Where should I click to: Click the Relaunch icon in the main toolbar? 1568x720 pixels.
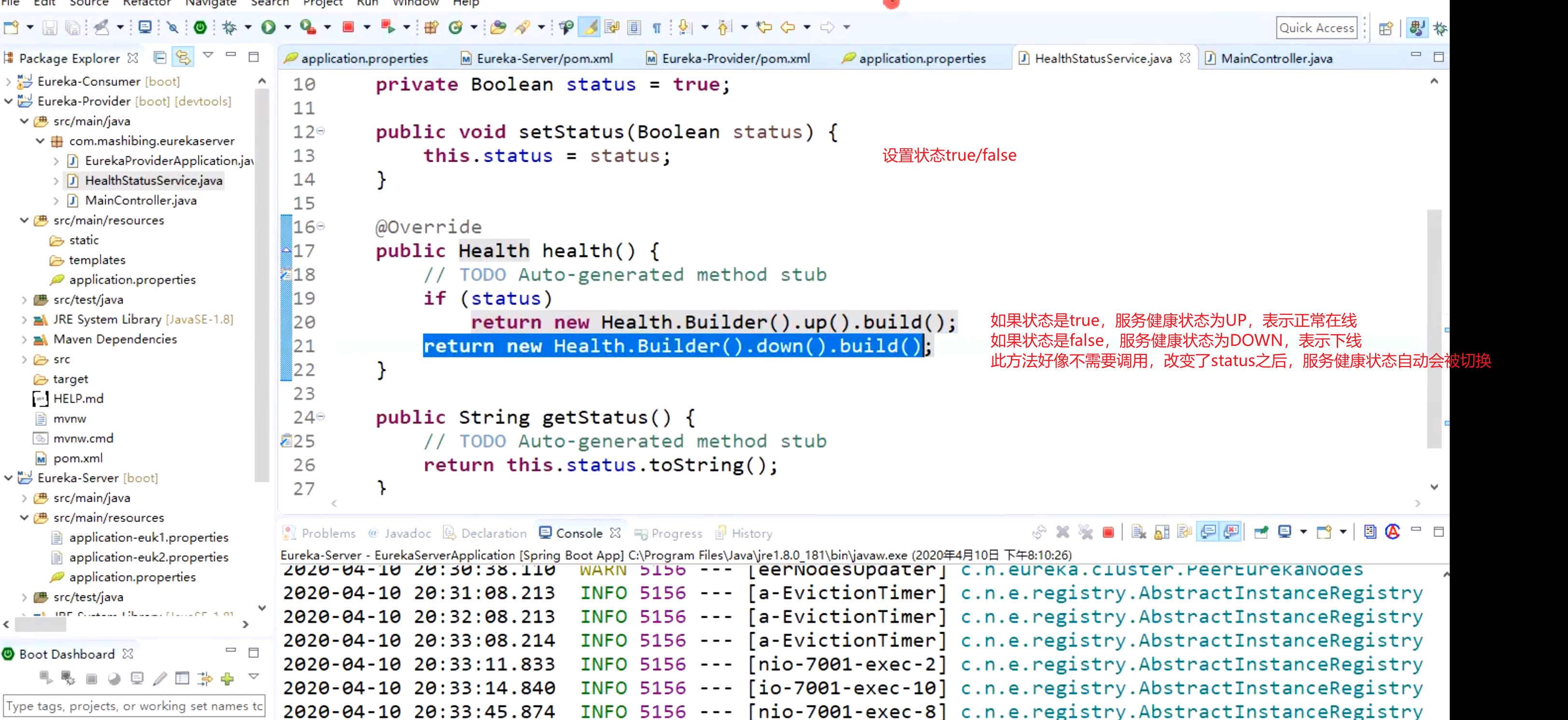tap(387, 27)
